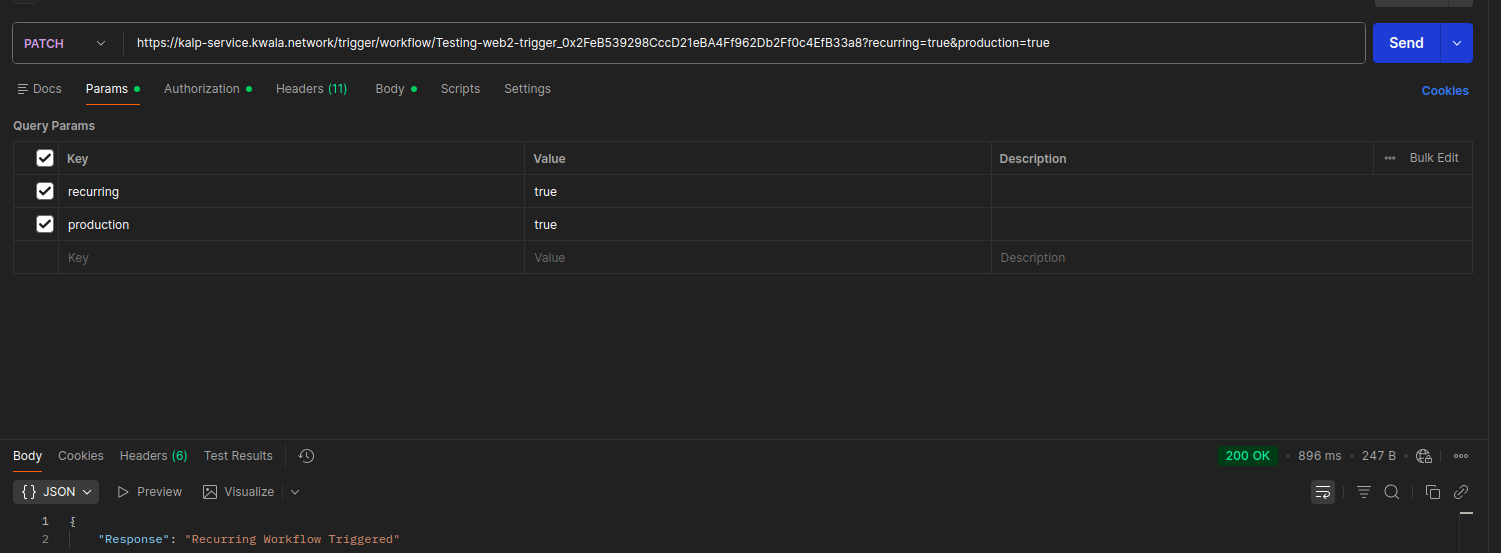1501x553 pixels.
Task: Select the Params tab
Action: point(112,89)
